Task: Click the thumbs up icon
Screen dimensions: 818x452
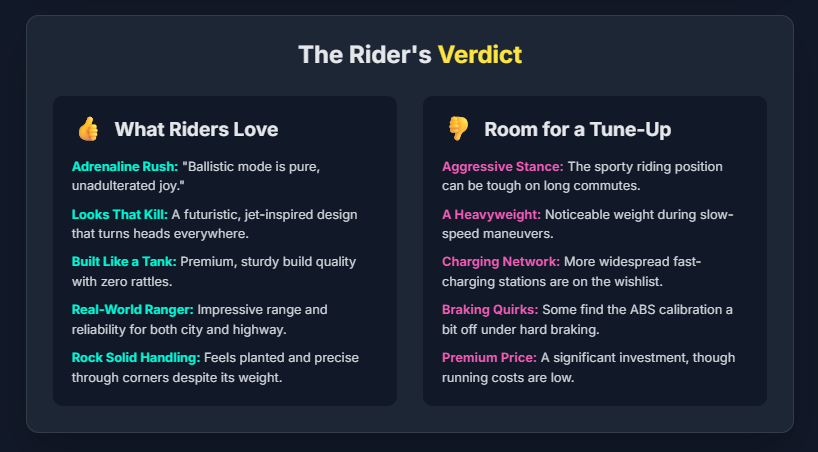Action: 88,129
